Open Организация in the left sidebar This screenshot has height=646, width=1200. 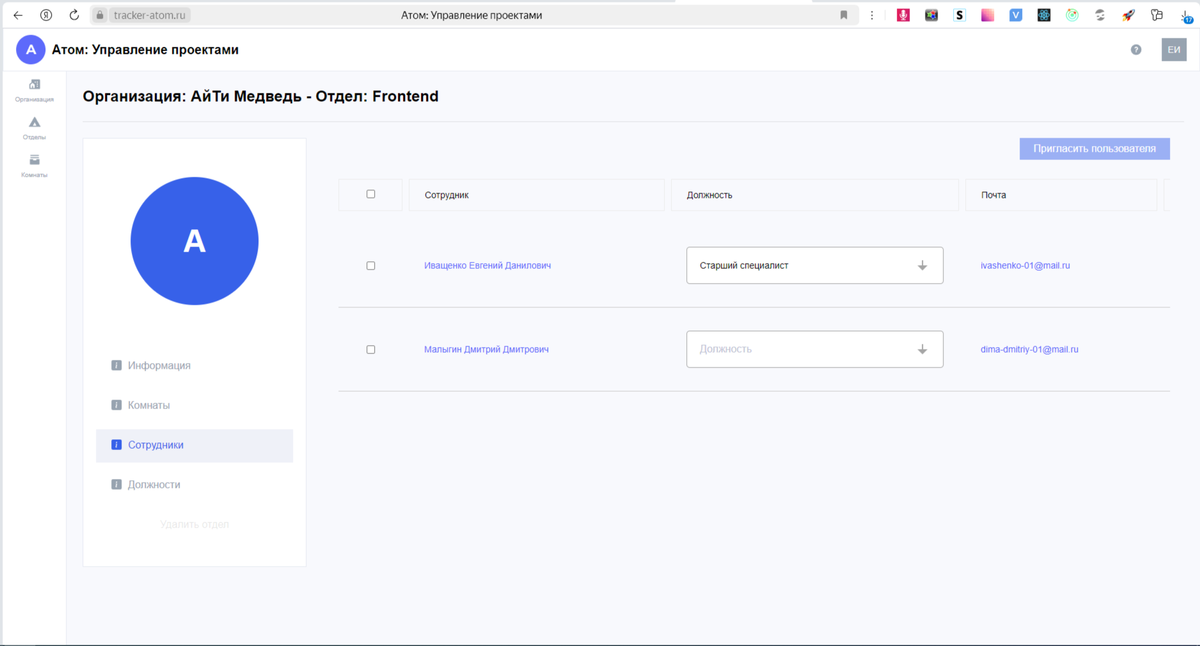[x=34, y=90]
